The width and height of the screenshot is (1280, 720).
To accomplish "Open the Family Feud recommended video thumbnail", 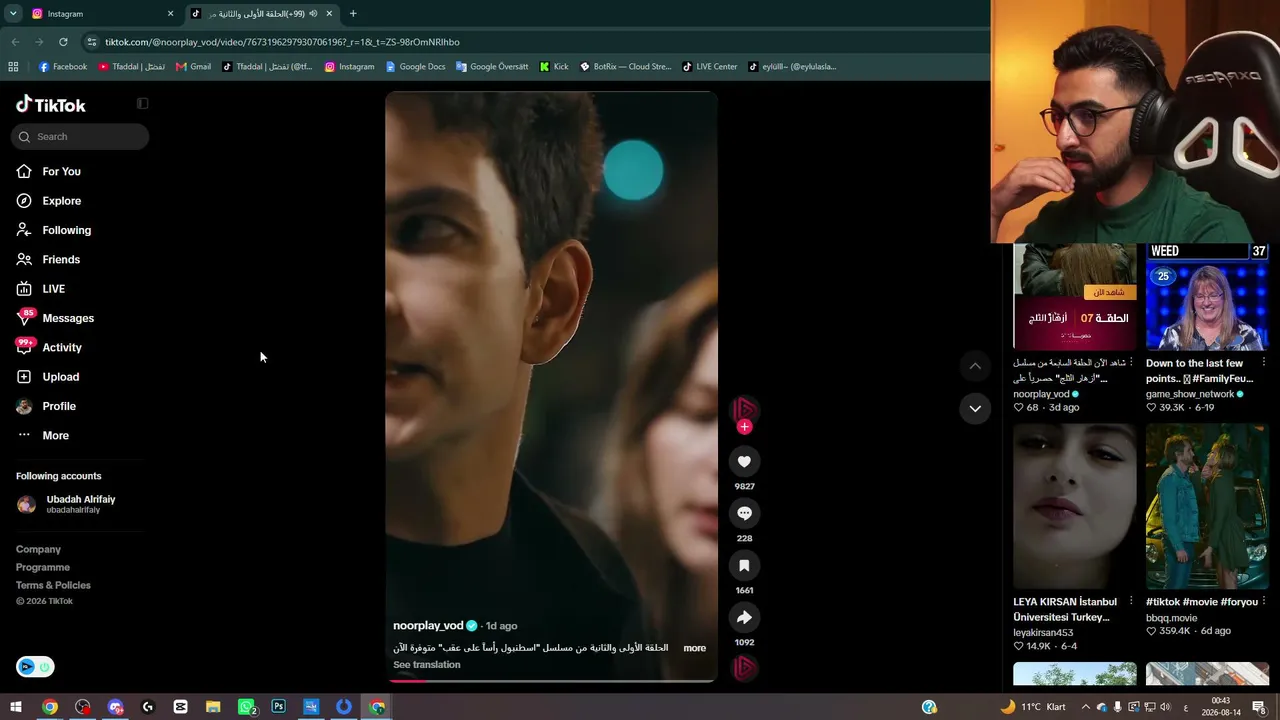I will point(1207,297).
